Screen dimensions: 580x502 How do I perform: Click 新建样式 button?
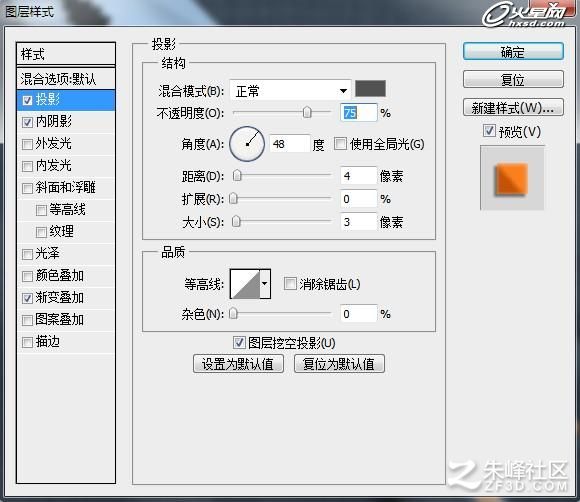[x=513, y=108]
